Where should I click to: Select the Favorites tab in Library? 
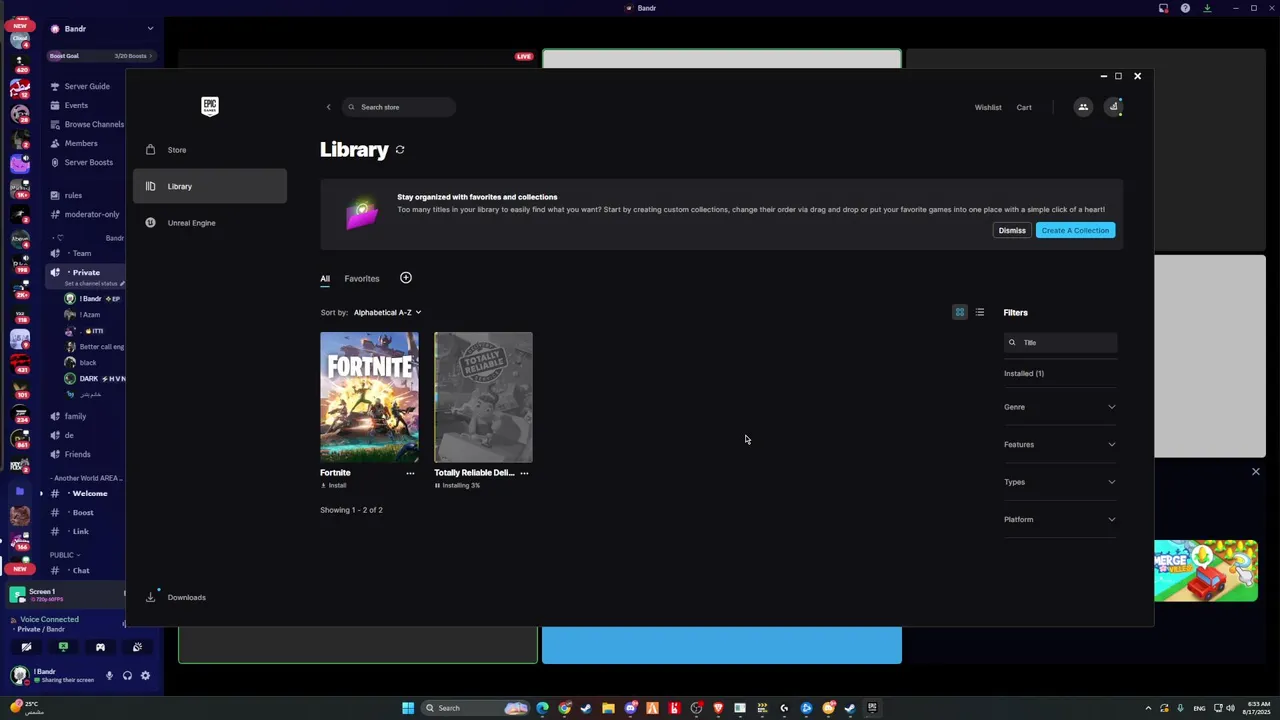362,279
